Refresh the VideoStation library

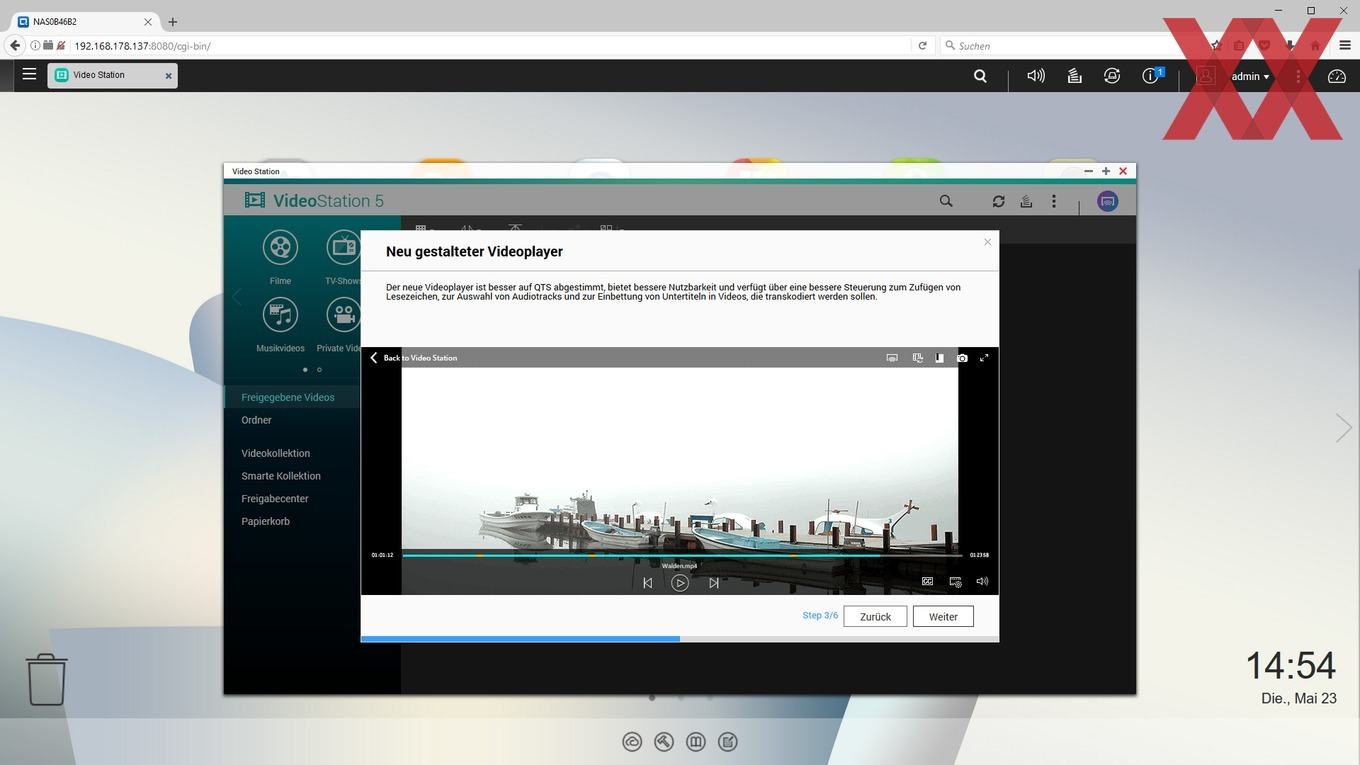(998, 201)
